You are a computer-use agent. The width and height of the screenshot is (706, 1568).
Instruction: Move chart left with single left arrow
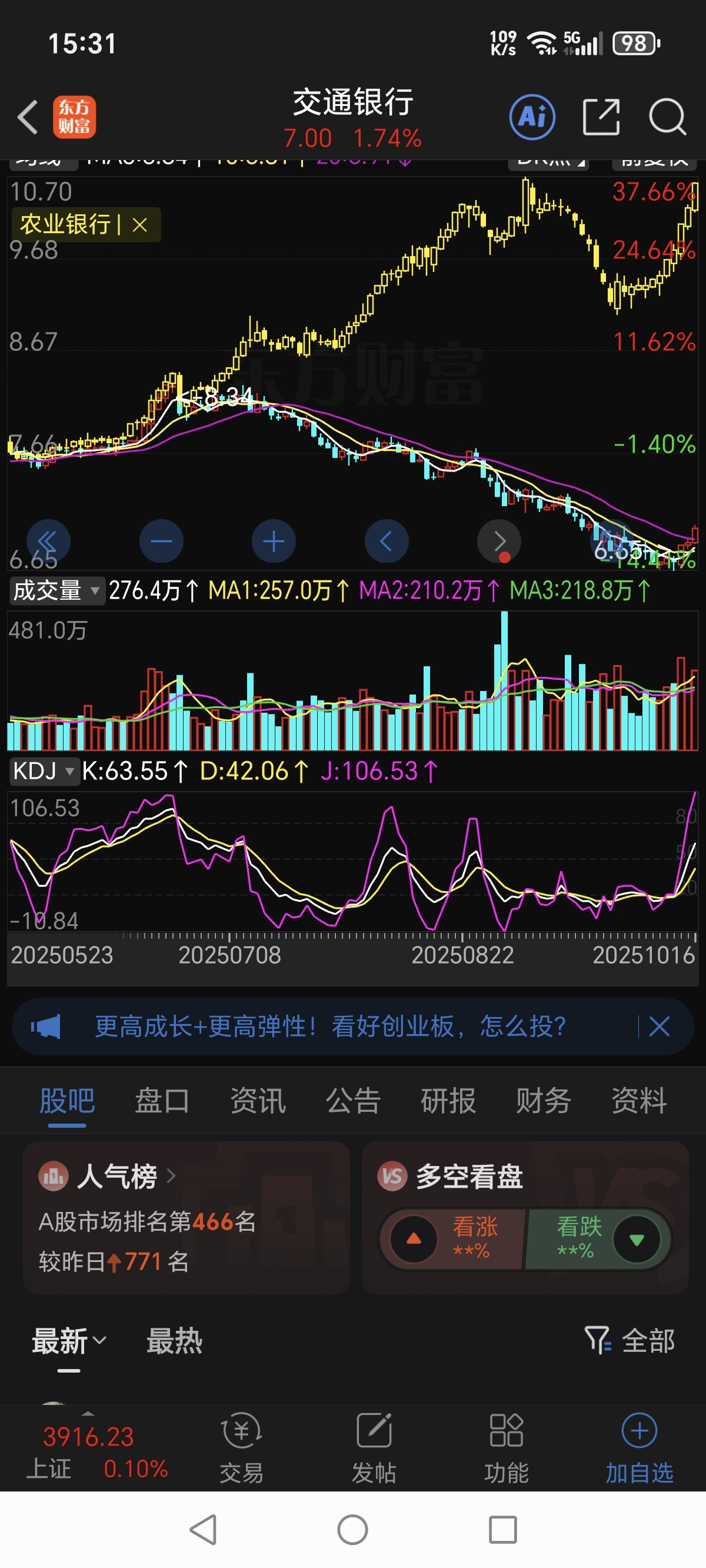pos(387,540)
